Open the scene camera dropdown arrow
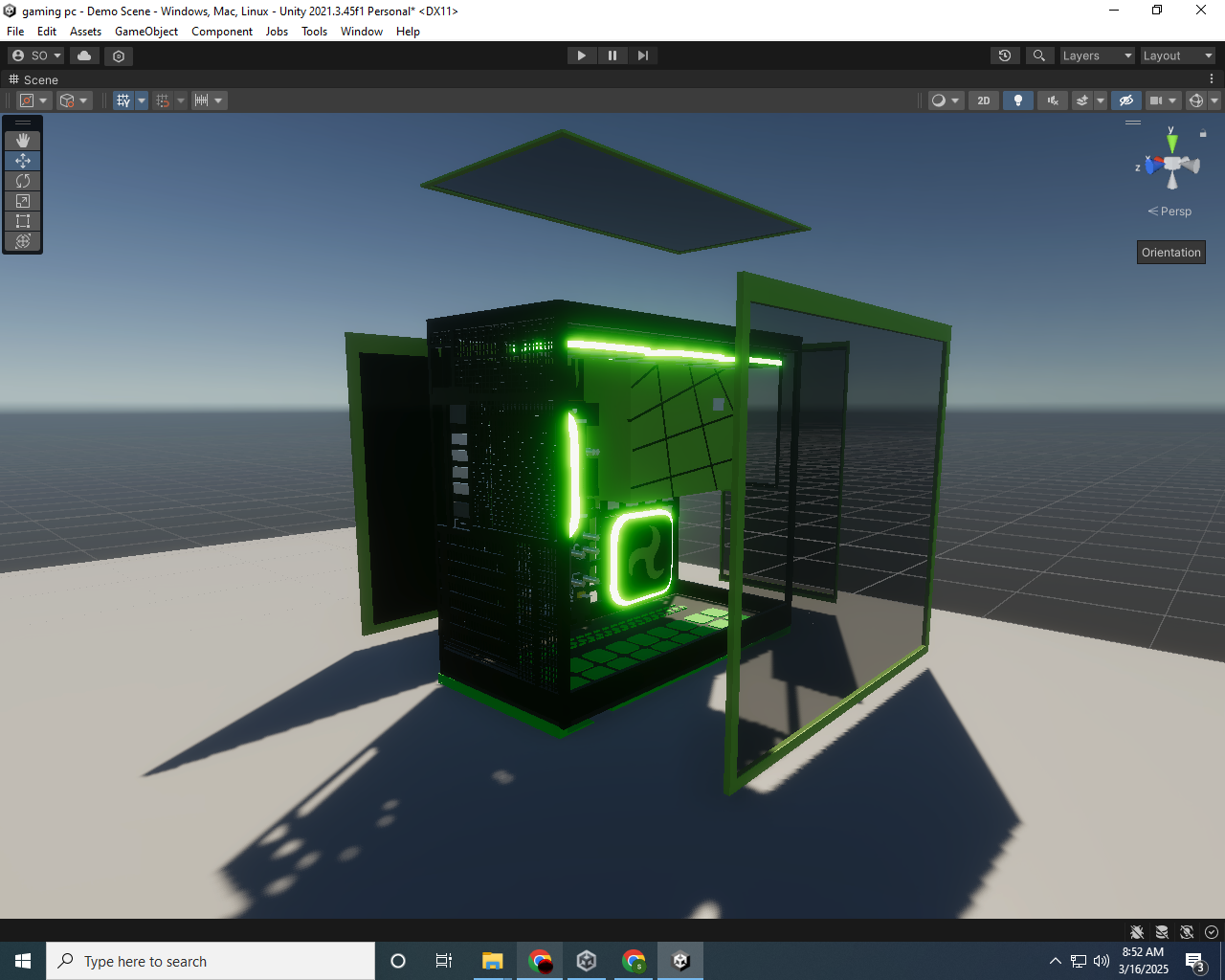 click(x=1172, y=100)
